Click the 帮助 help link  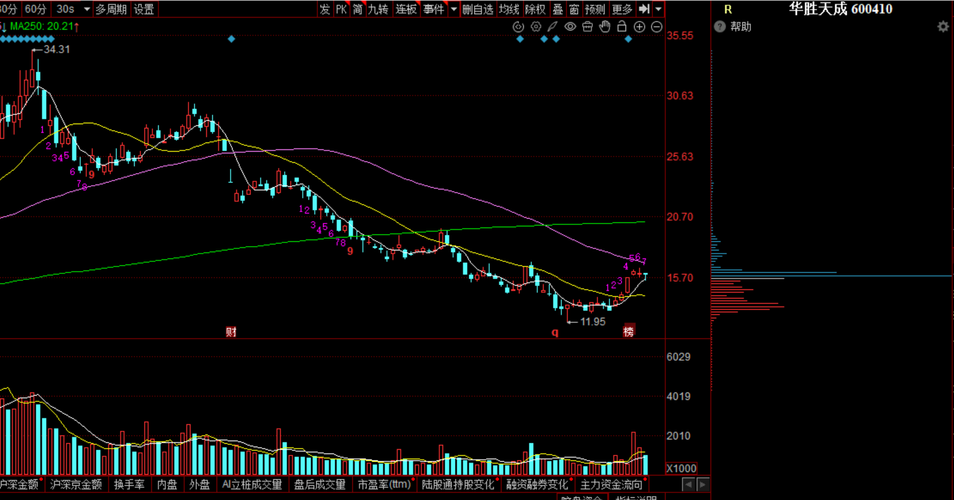coord(741,27)
